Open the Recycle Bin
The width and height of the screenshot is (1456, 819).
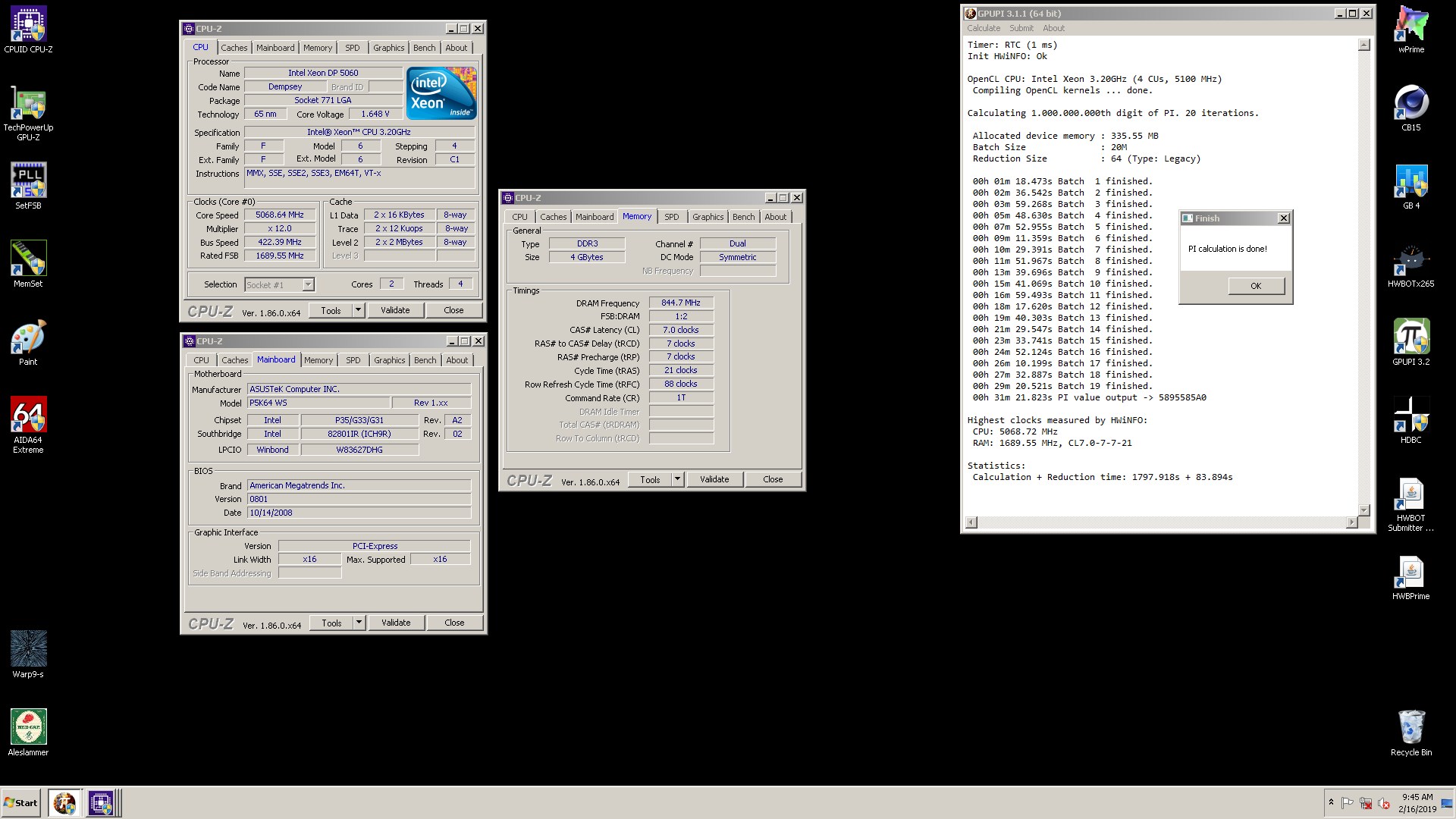tap(1410, 733)
